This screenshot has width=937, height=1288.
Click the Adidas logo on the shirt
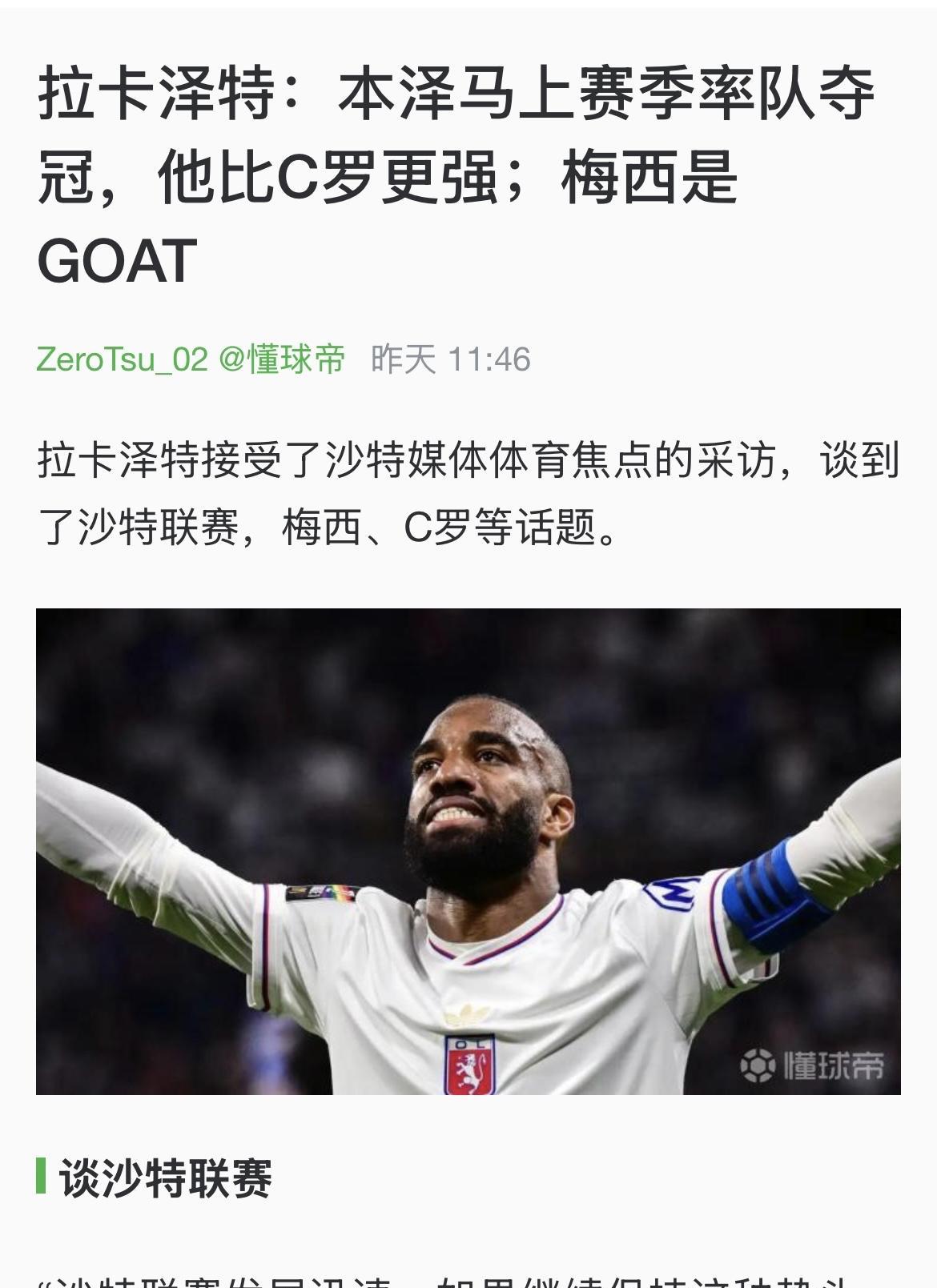coord(467,1015)
